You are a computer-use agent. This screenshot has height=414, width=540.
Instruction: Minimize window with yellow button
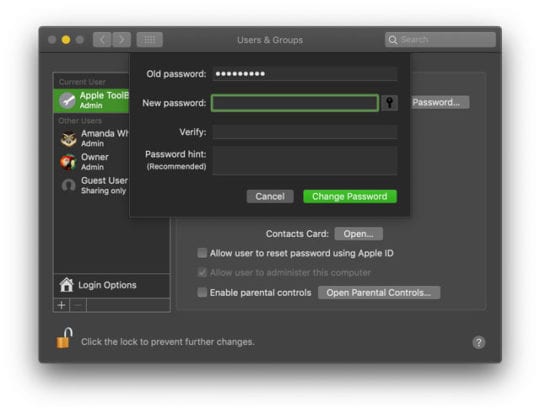pyautogui.click(x=66, y=40)
